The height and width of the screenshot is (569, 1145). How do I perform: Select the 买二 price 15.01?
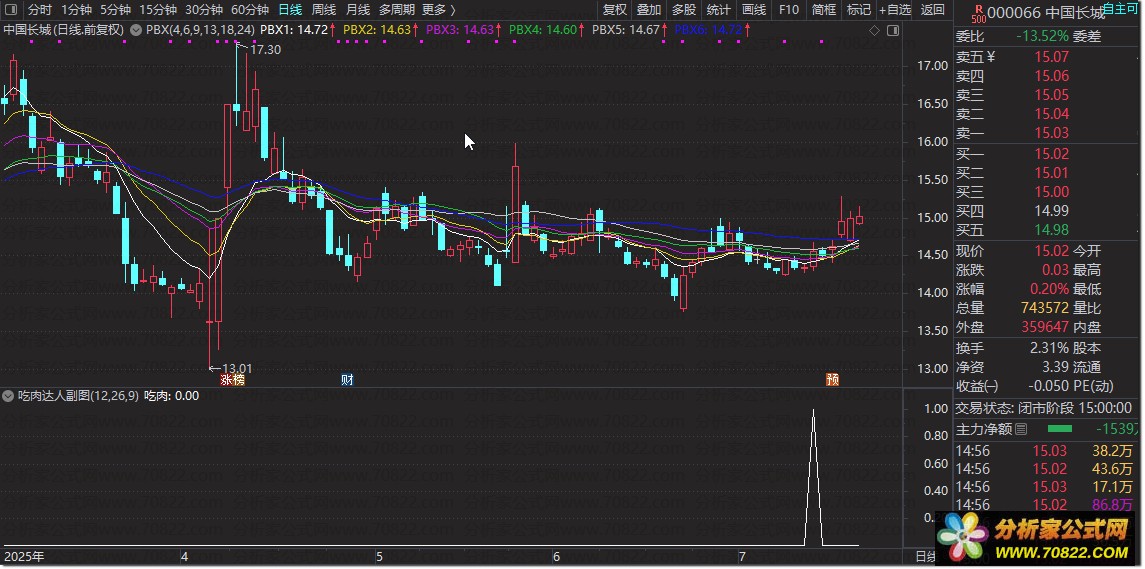click(1051, 173)
